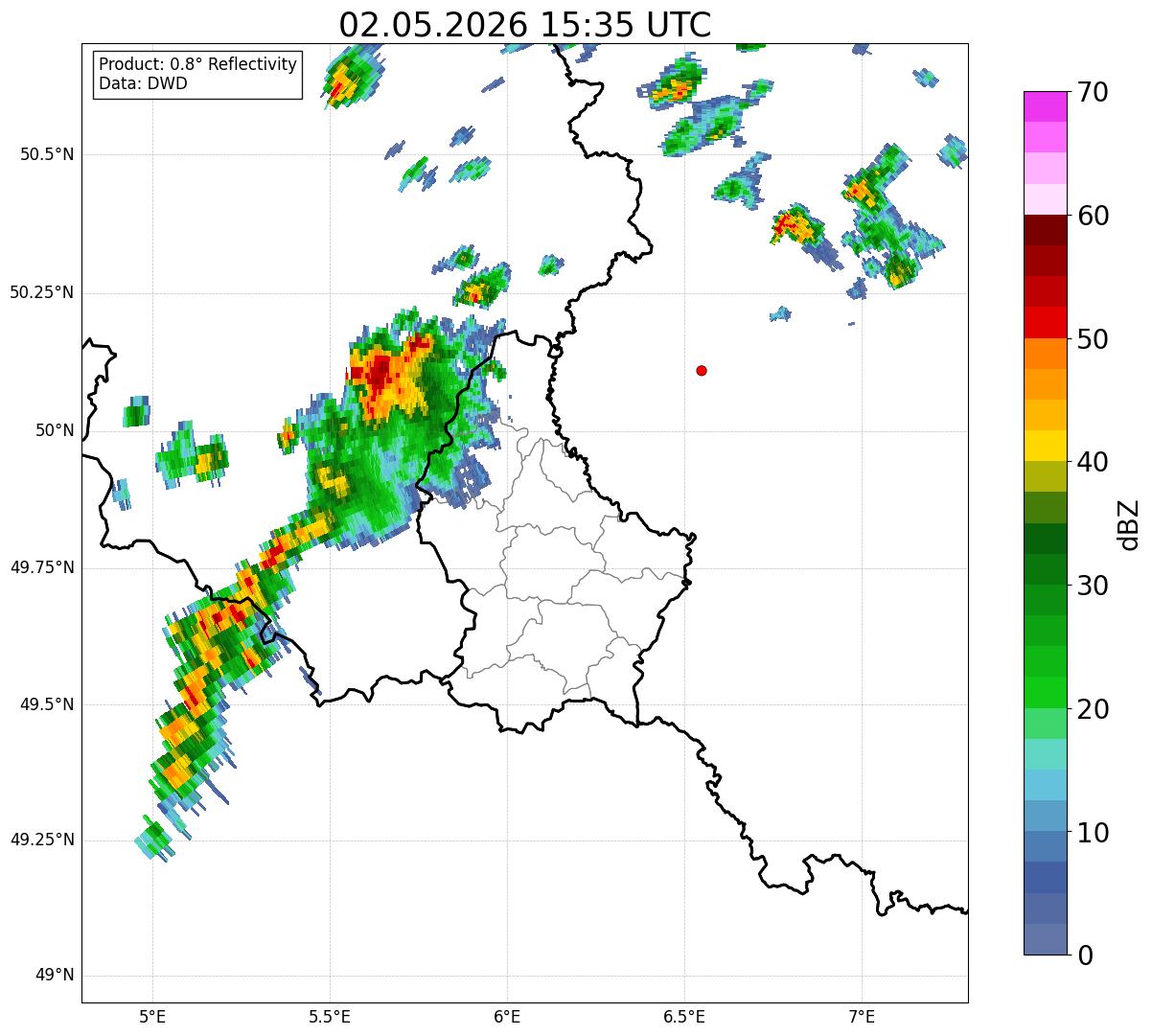Click the bright green 20 dBZ colorbar band
The image size is (1152, 1036).
tap(1044, 692)
